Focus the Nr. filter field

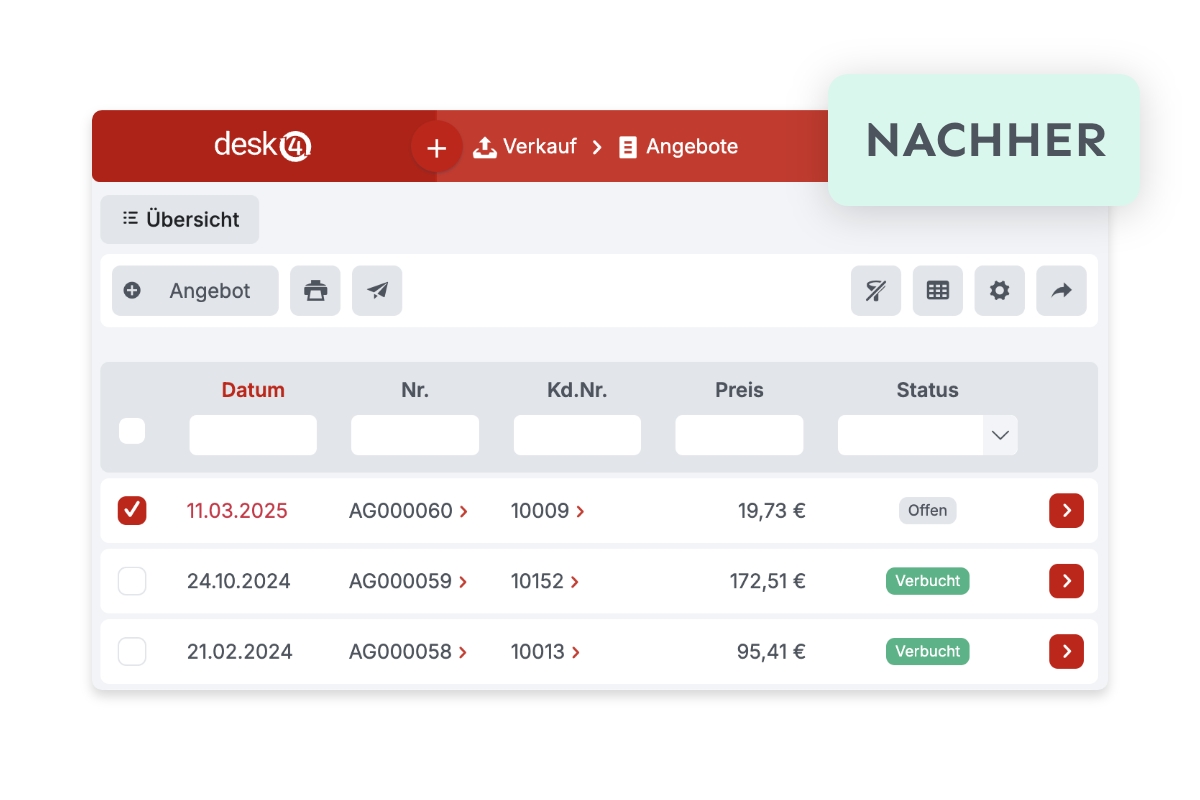tap(415, 435)
